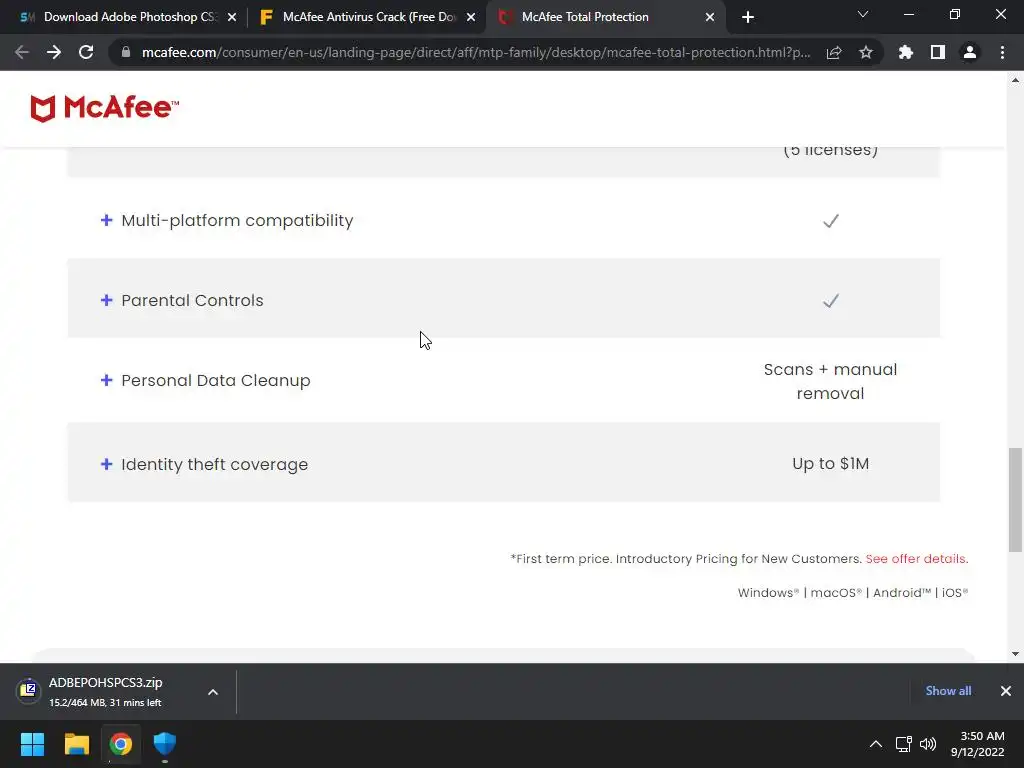Open Windows Security shield on taskbar
This screenshot has width=1024, height=768.
tap(165, 744)
